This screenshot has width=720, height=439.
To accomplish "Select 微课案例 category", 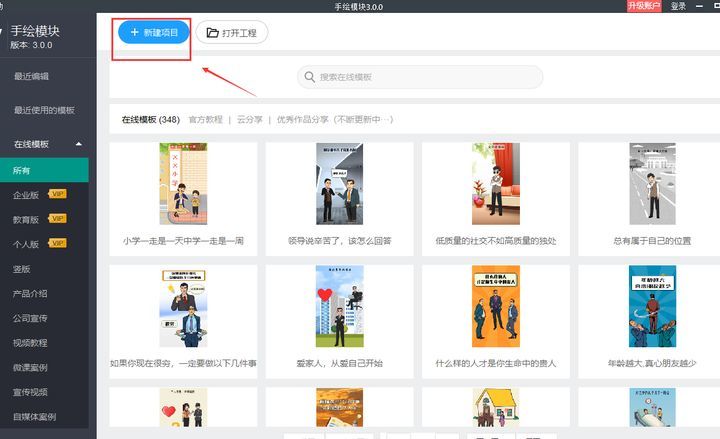I will tap(30, 367).
